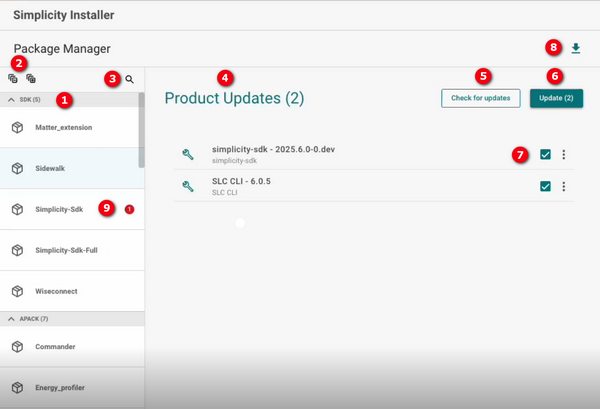Uncheck the SLC CLI 6.0.5 update checkbox
The width and height of the screenshot is (600, 409).
coord(545,186)
